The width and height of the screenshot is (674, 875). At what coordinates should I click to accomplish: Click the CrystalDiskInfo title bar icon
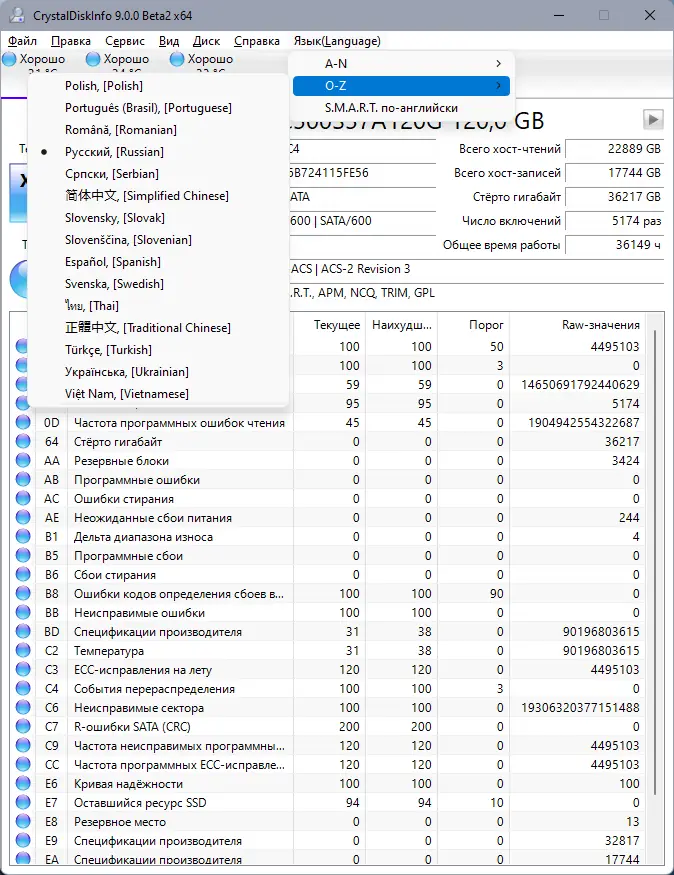[17, 15]
